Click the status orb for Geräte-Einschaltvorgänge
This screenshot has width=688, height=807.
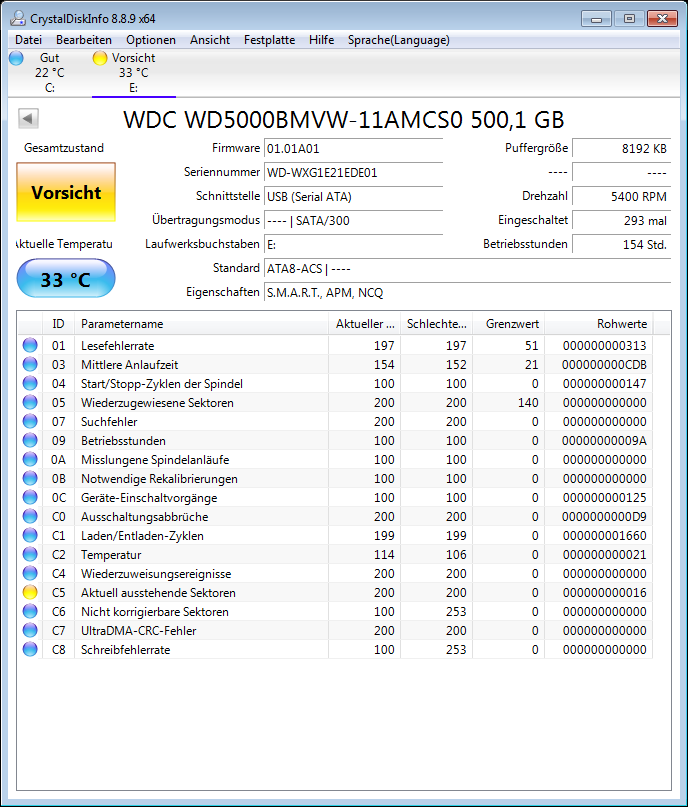point(30,498)
